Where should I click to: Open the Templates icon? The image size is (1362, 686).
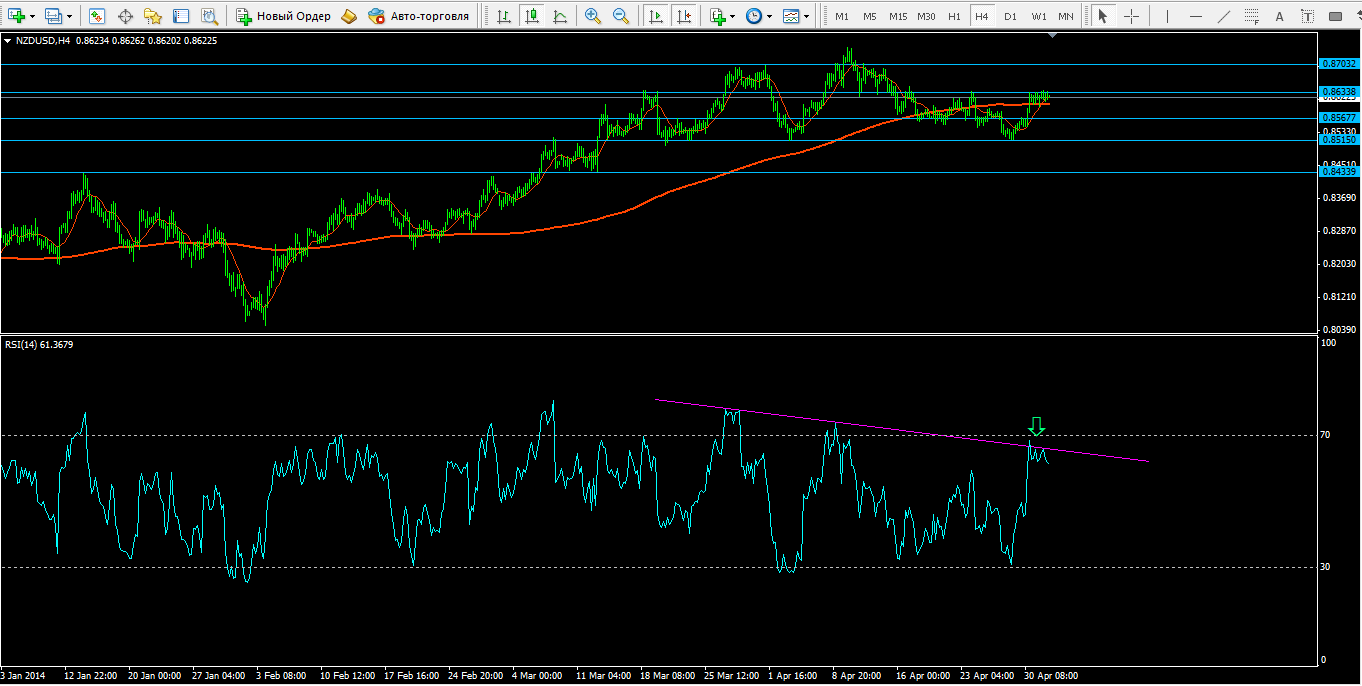click(x=791, y=16)
